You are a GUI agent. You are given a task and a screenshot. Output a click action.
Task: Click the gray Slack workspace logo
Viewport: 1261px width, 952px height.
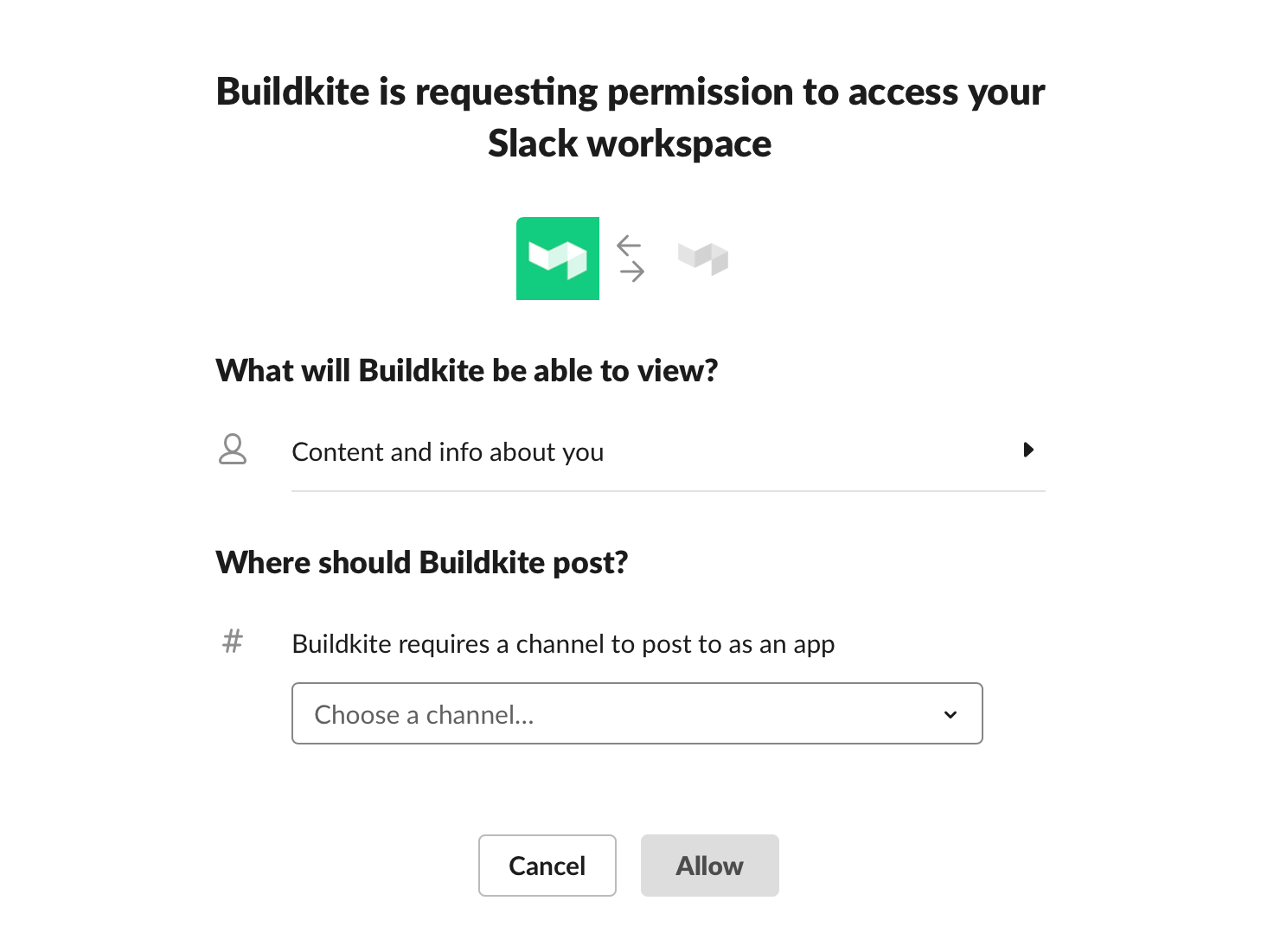[x=702, y=258]
